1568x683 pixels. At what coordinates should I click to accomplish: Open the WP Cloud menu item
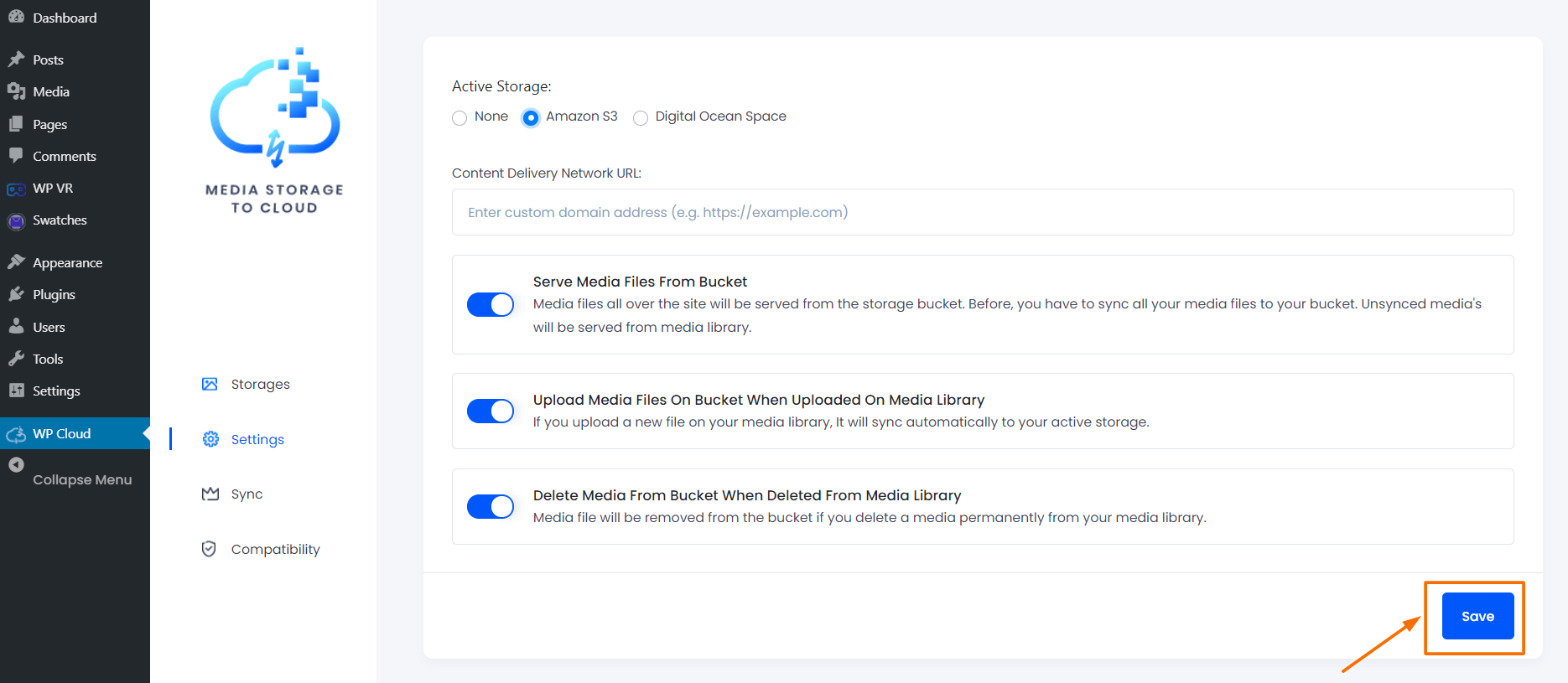[x=75, y=433]
